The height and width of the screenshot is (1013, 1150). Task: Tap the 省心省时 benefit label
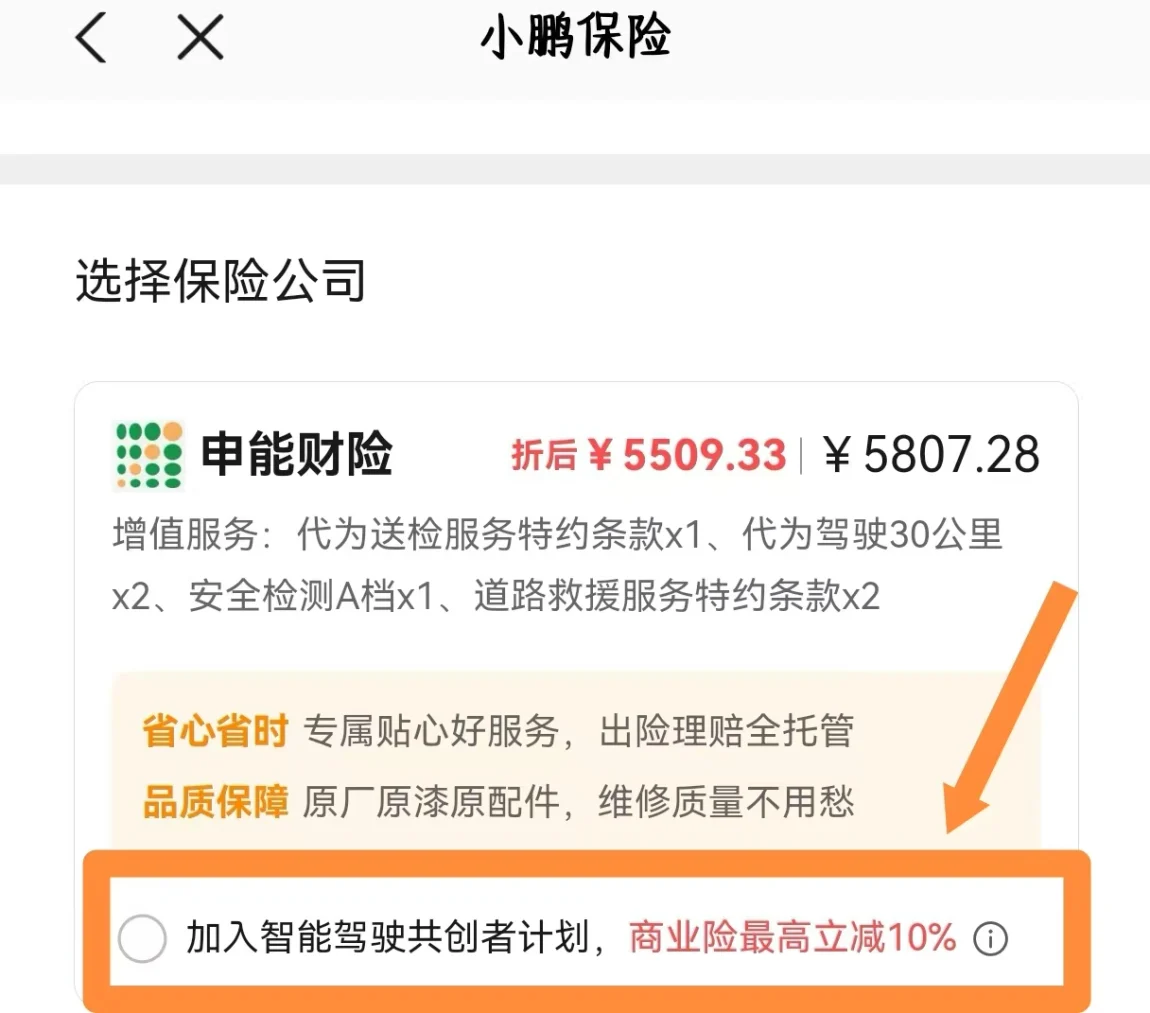215,731
